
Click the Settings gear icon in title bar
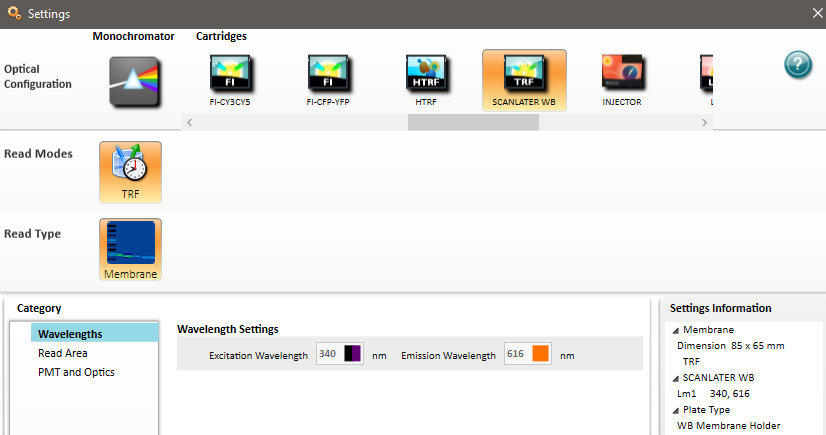[14, 13]
